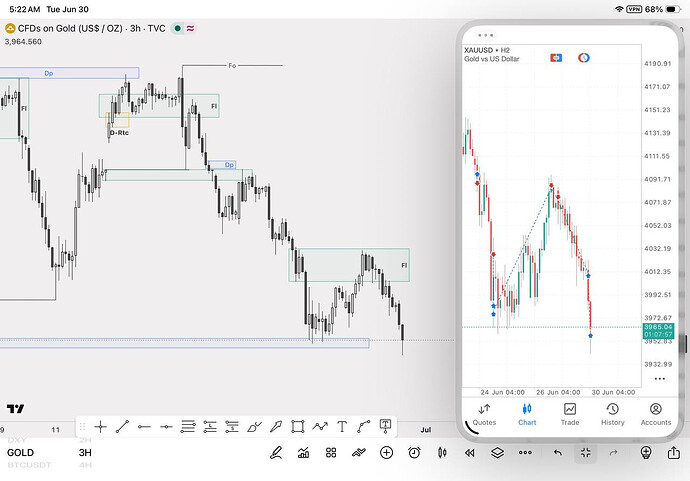
Task: Toggle the pink wave indicator badge
Action: click(x=190, y=29)
